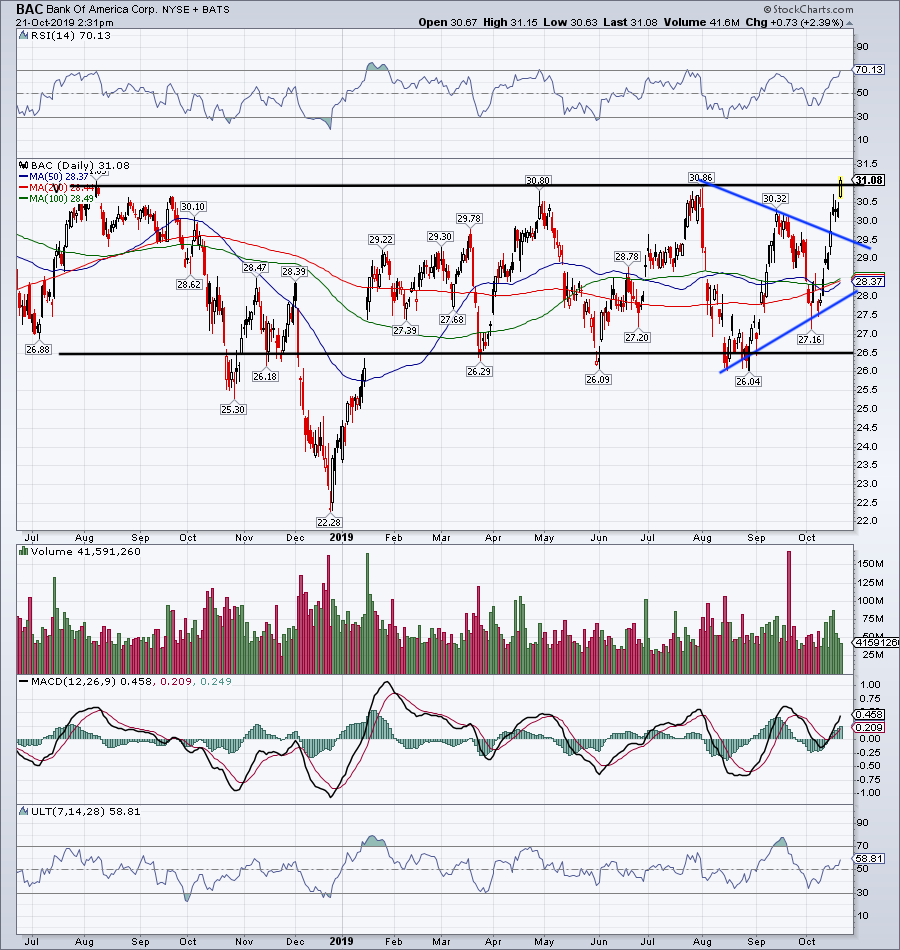
Task: Click the Volume 41.6M header value
Action: tap(701, 22)
